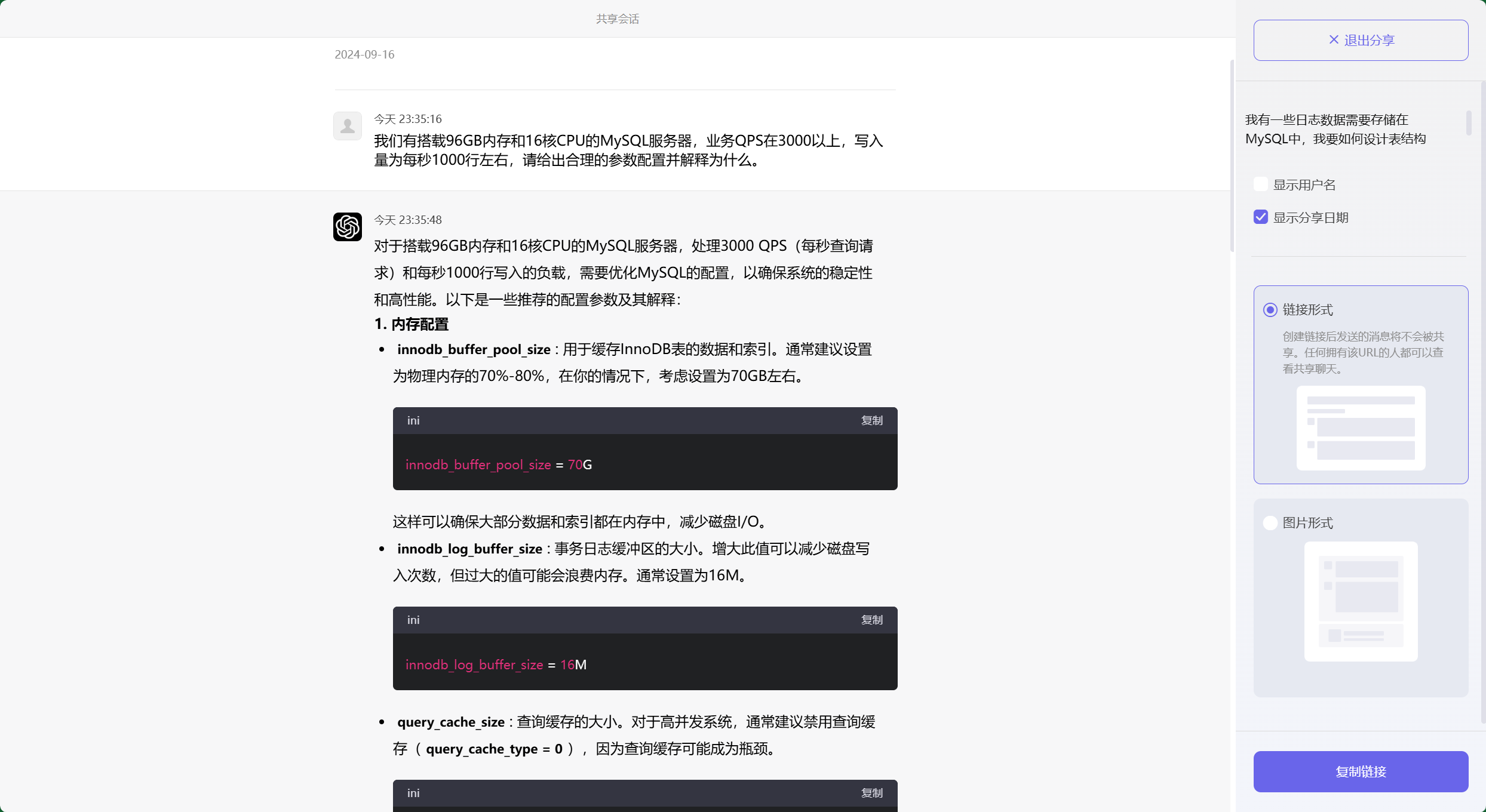Click the X icon inside 退出分享
This screenshot has width=1486, height=812.
coord(1333,39)
